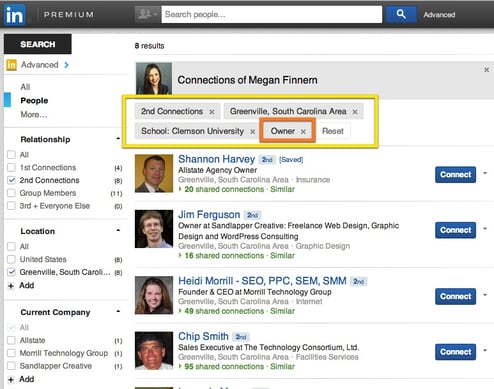Viewport: 494px width, 389px height.
Task: Click the Search people input field
Action: [272, 14]
